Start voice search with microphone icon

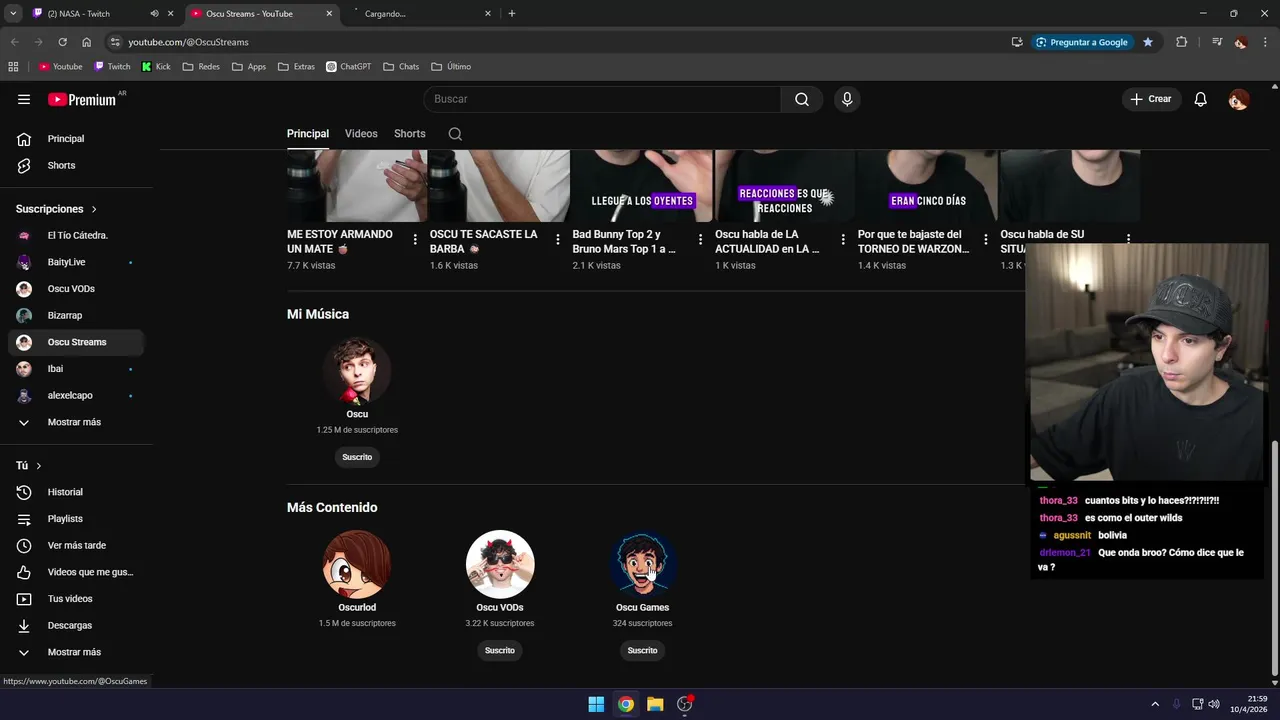[x=847, y=99]
